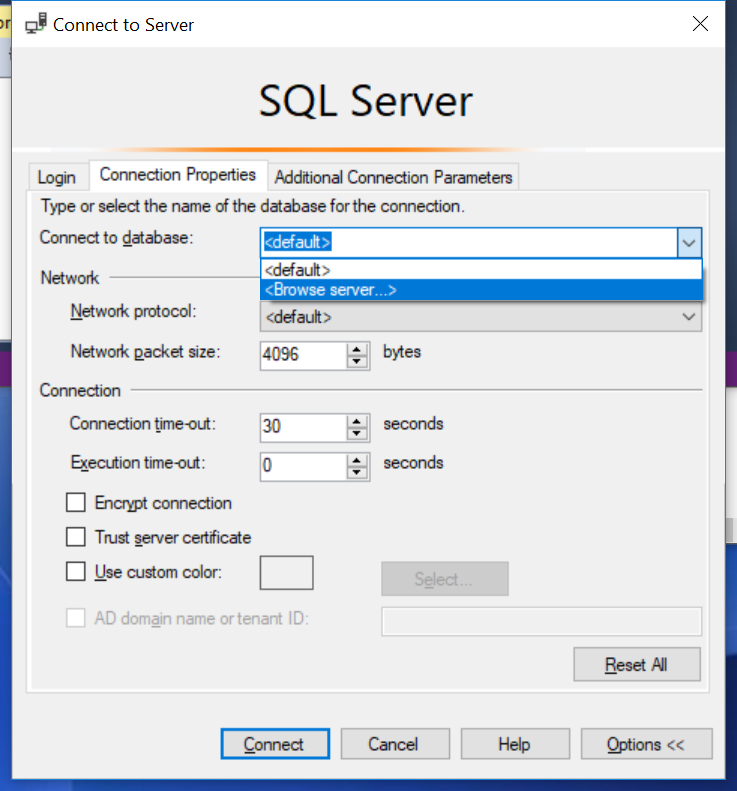Decrease the Connection time-out value
The width and height of the screenshot is (737, 791).
(x=357, y=434)
